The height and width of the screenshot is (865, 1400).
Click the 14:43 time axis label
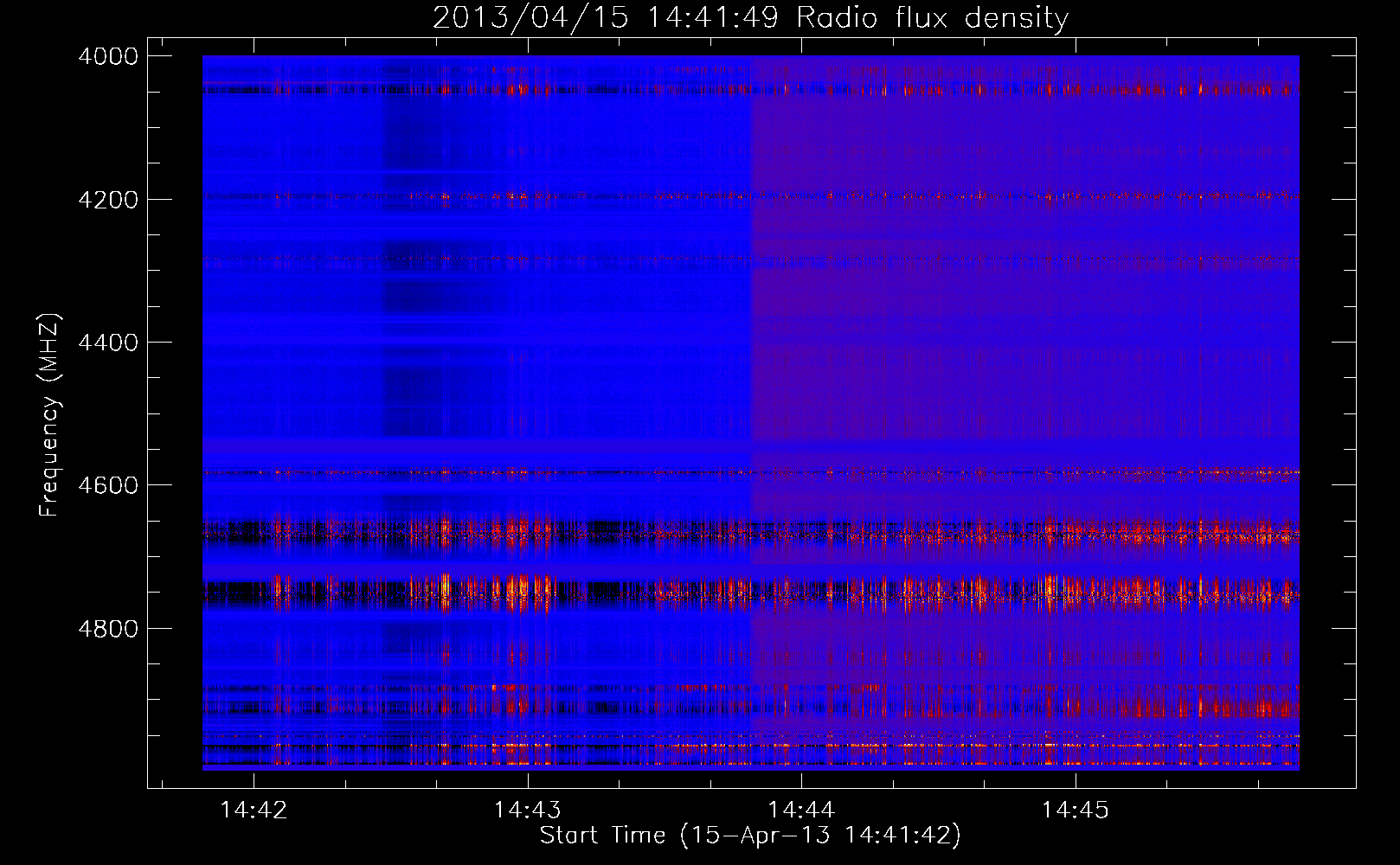tap(527, 810)
